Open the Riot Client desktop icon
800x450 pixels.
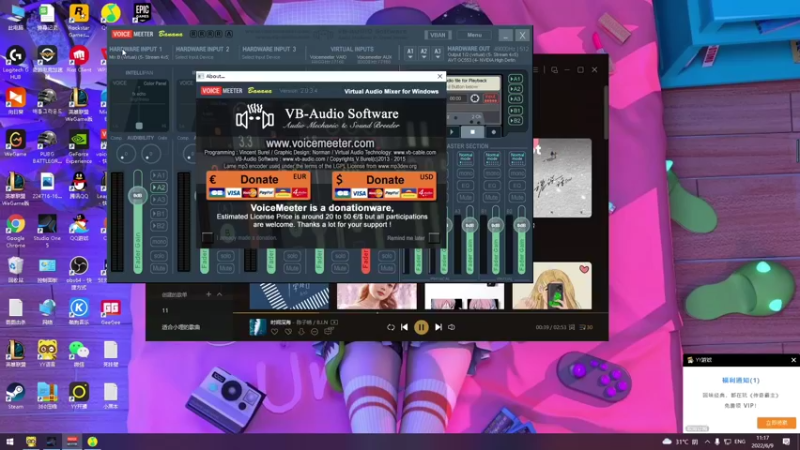79,59
